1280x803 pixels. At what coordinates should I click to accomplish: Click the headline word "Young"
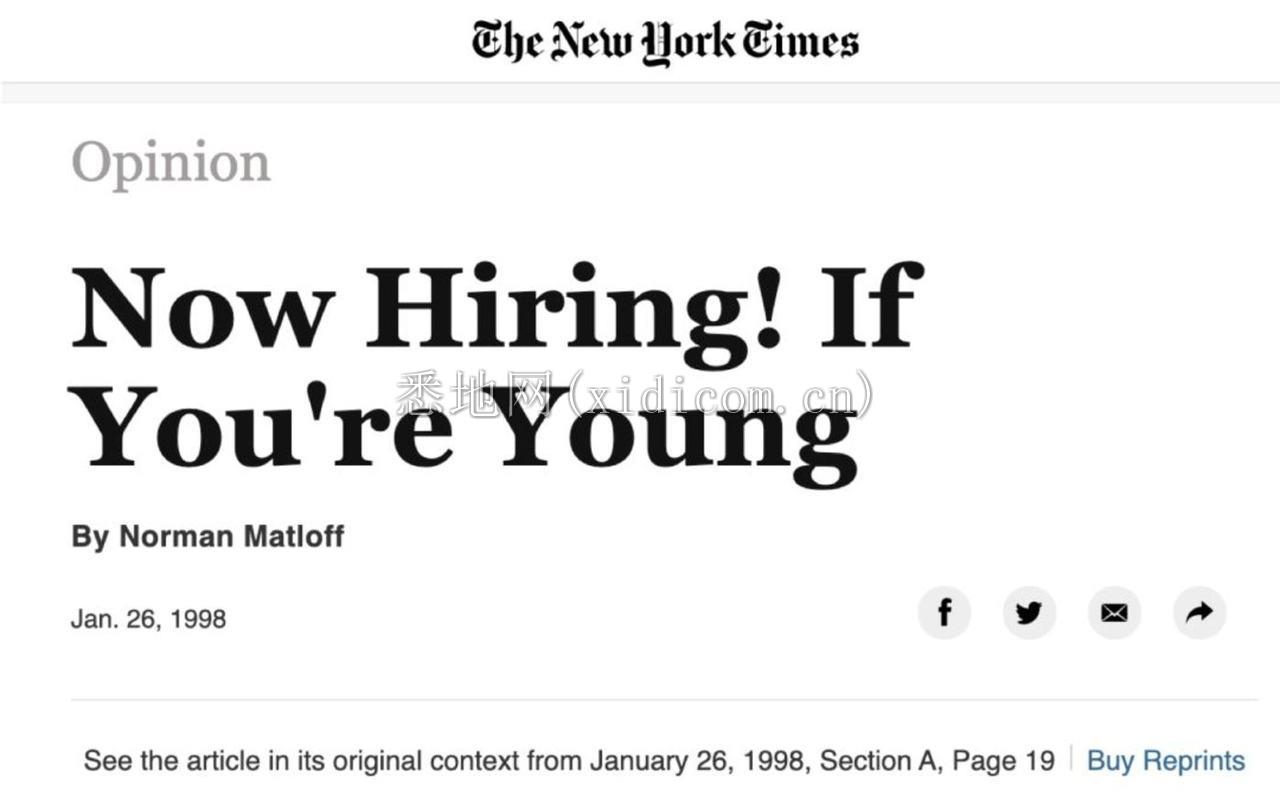coord(679,430)
